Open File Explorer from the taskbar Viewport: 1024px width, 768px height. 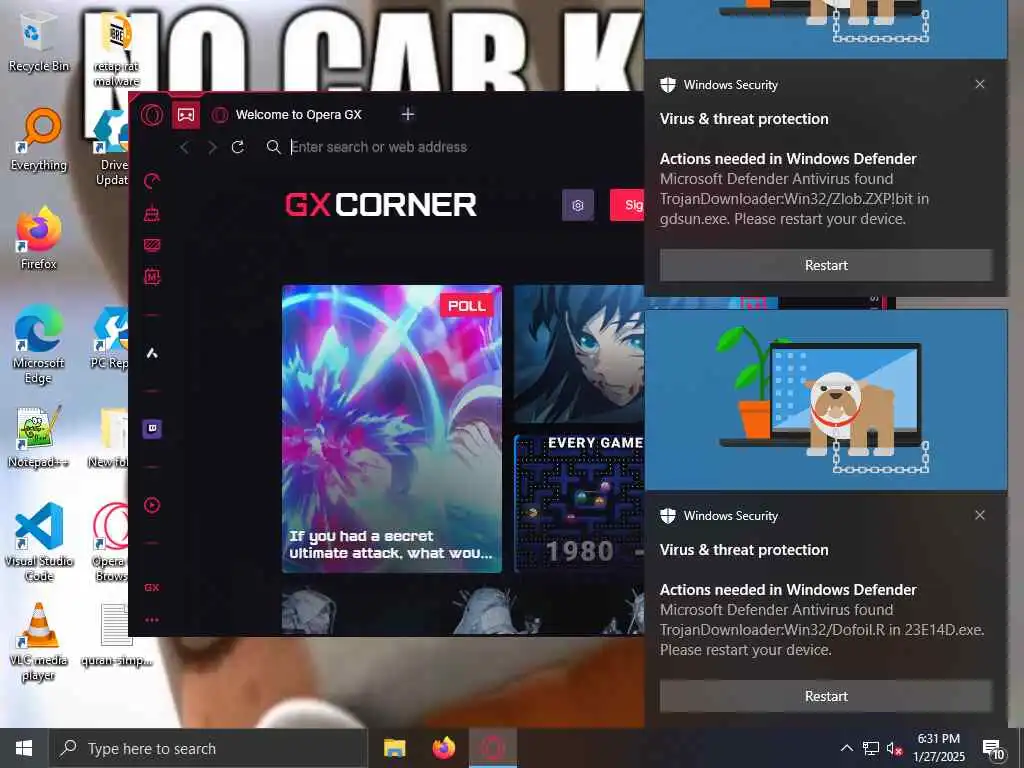[394, 748]
